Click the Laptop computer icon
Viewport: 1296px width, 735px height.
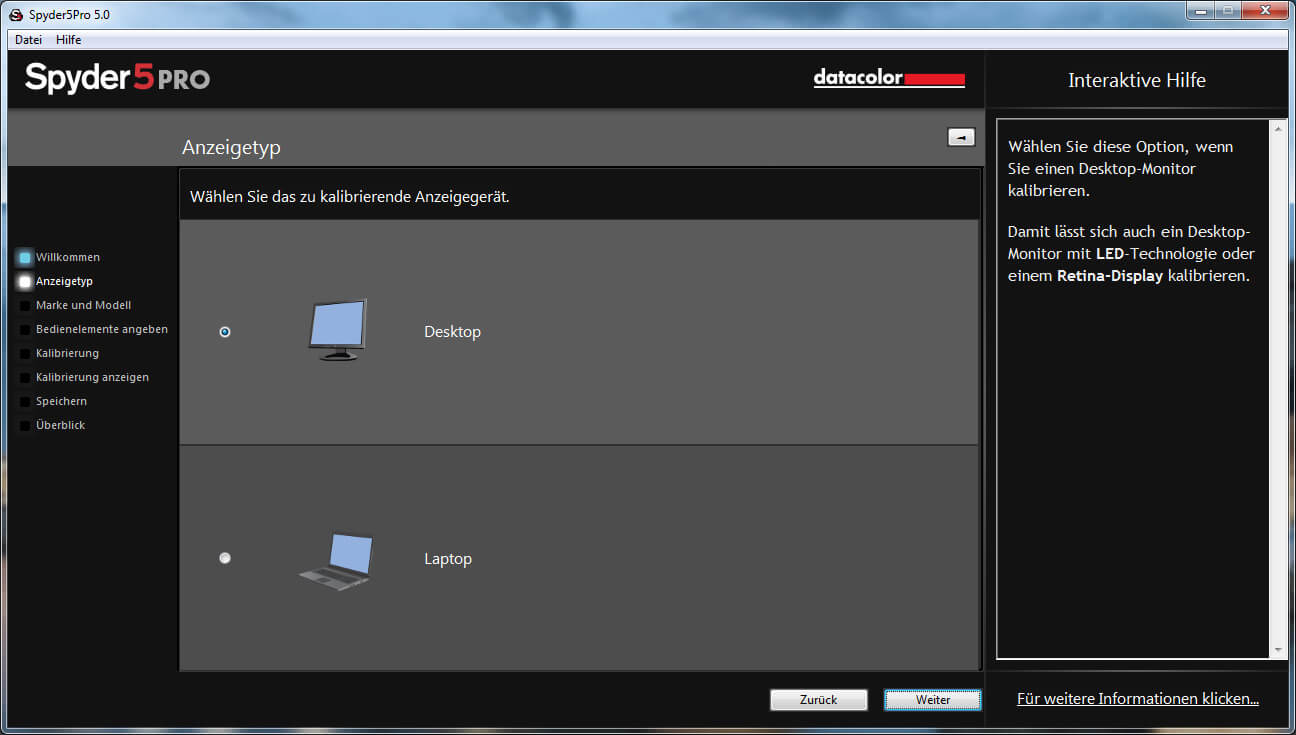(337, 560)
